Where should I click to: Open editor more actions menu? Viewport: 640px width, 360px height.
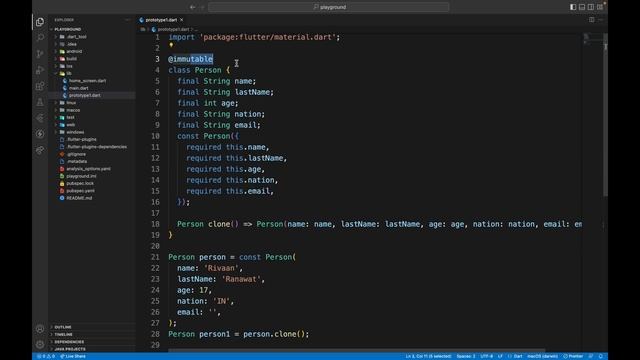pos(600,20)
